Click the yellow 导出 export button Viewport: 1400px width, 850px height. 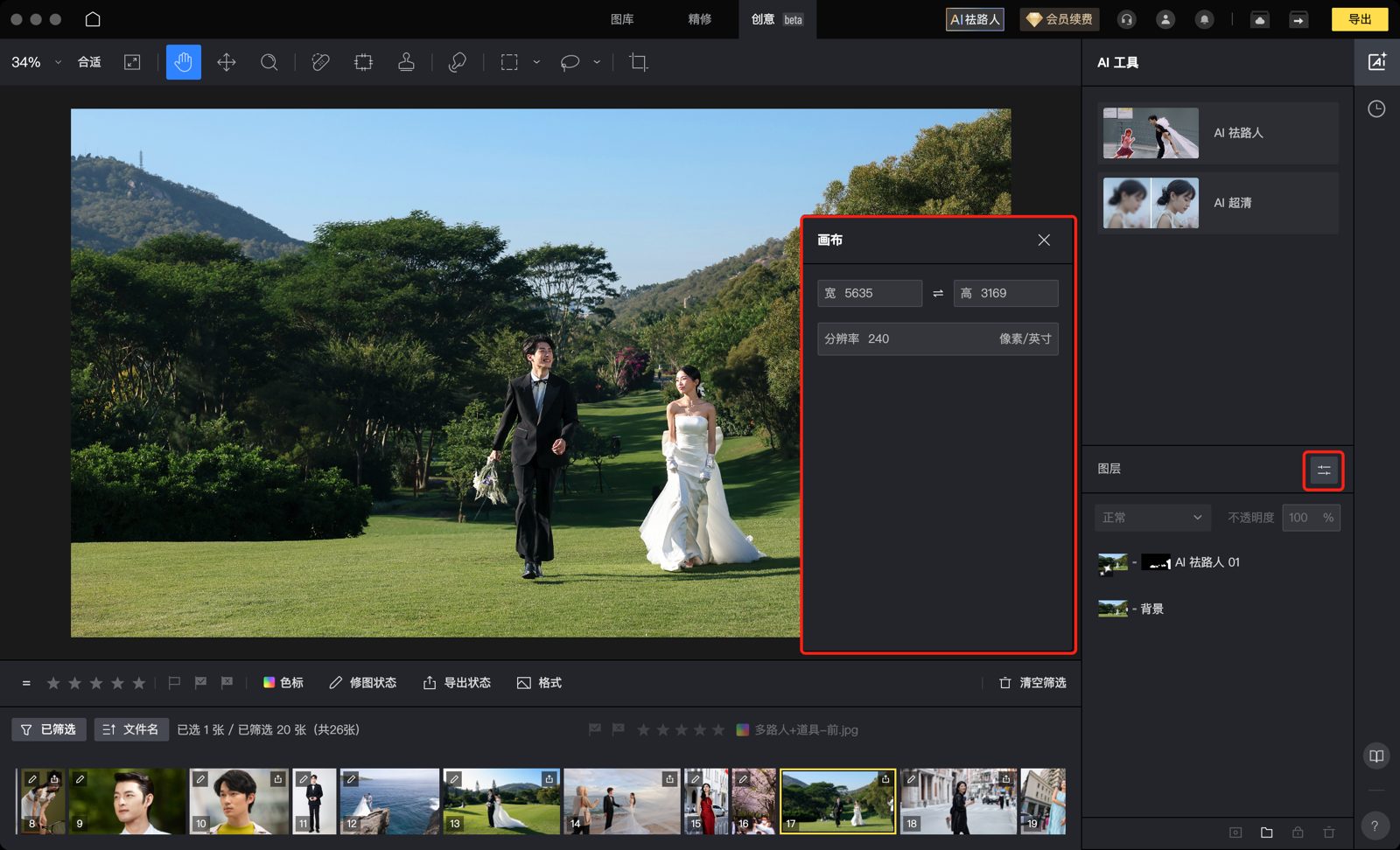[1359, 19]
